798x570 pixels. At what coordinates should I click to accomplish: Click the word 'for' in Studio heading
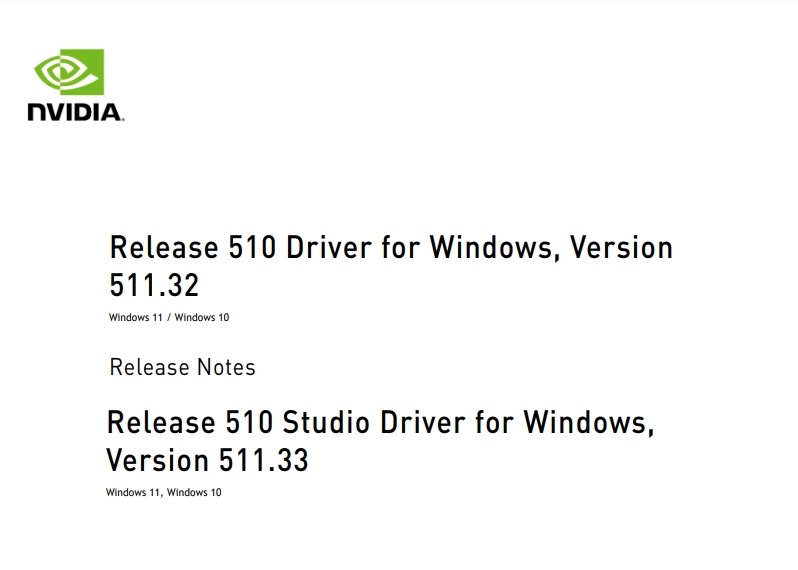(x=494, y=422)
